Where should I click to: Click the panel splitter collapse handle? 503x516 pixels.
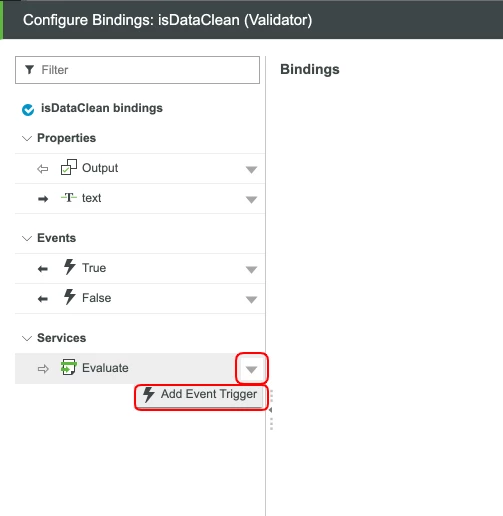(271, 410)
